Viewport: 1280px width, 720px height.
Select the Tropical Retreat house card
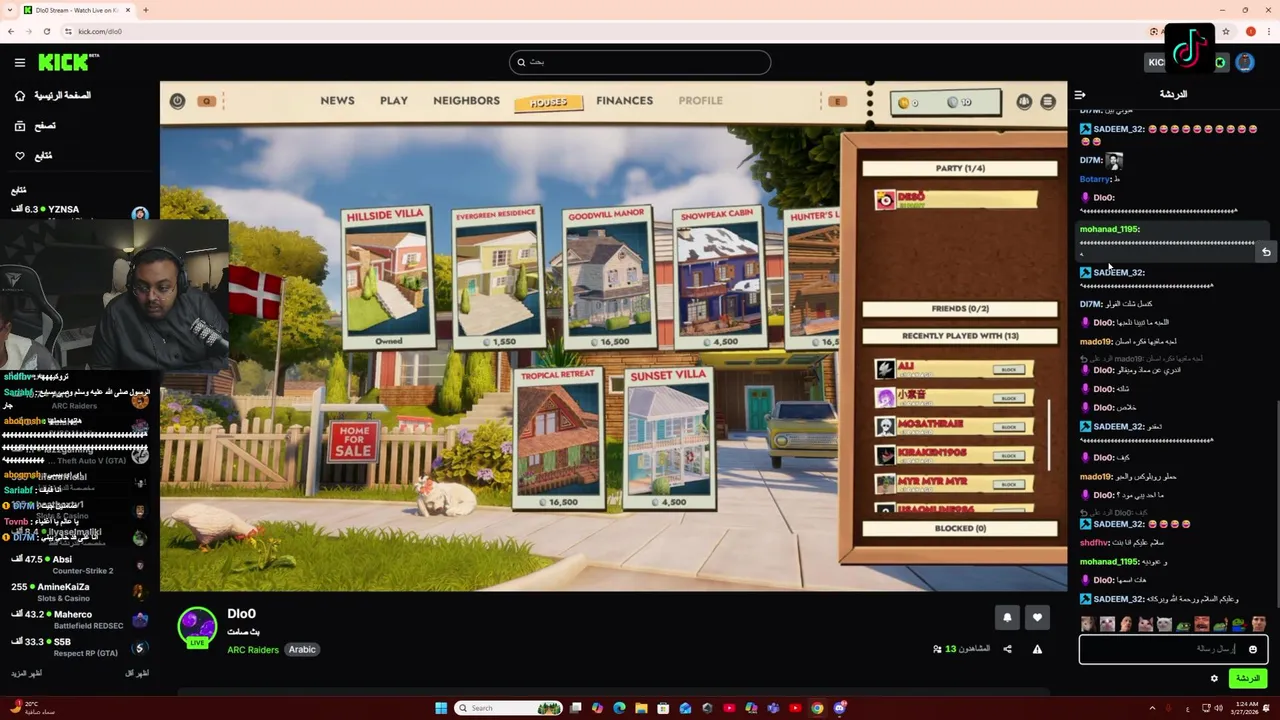coord(557,437)
